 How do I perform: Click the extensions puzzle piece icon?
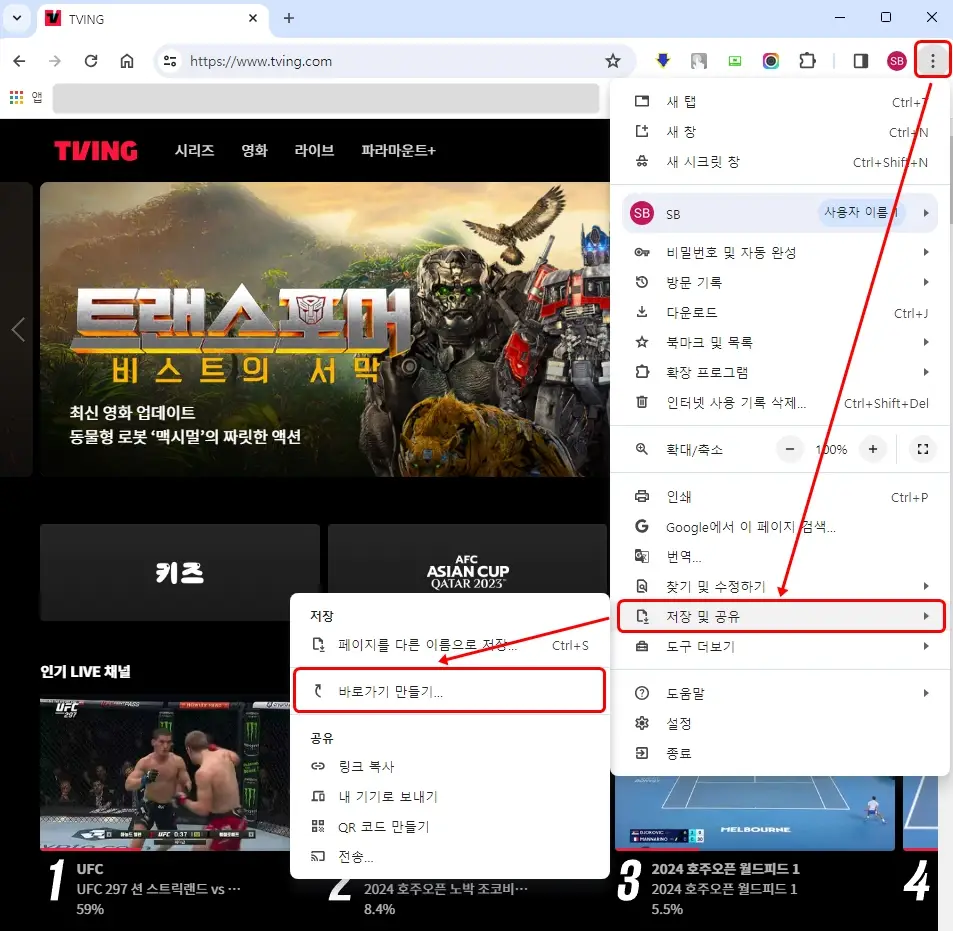(807, 60)
